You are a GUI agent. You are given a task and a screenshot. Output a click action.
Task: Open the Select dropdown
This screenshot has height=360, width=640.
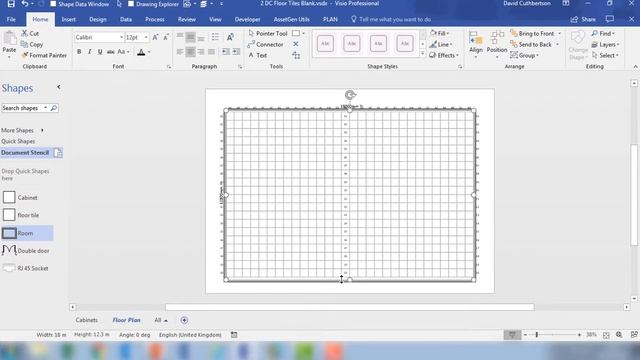[x=605, y=55]
